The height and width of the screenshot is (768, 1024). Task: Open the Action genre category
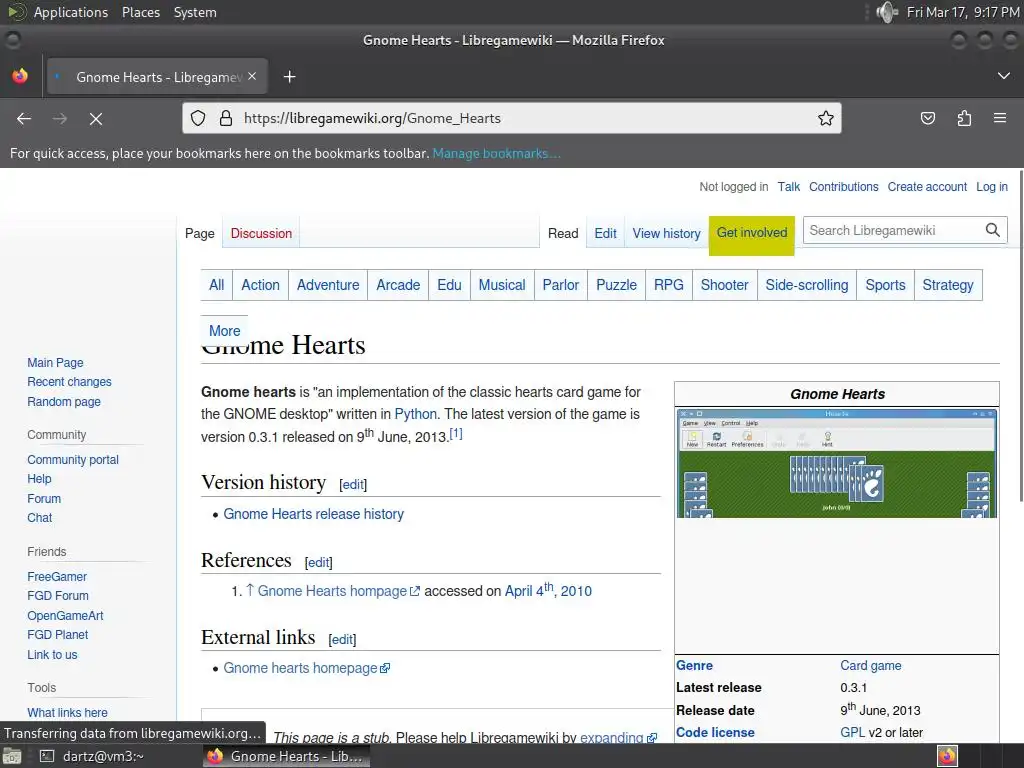click(x=261, y=285)
